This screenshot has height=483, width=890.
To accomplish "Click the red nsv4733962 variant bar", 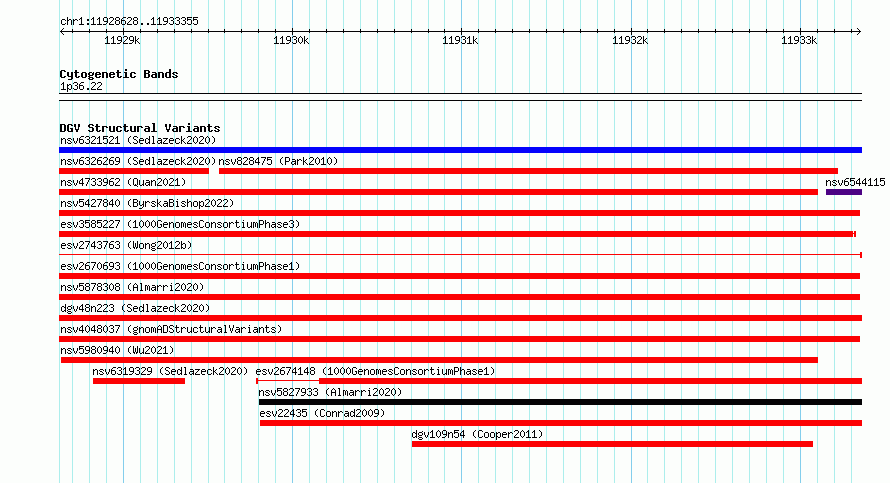I will click(438, 192).
